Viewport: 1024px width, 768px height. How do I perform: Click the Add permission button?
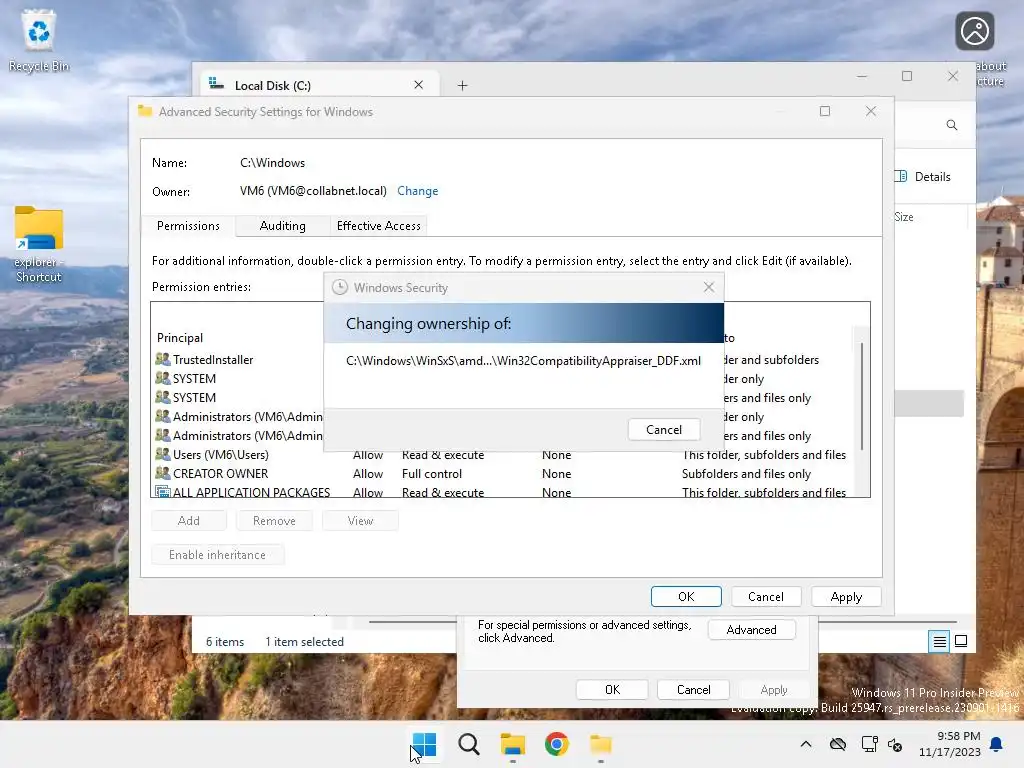pos(189,520)
